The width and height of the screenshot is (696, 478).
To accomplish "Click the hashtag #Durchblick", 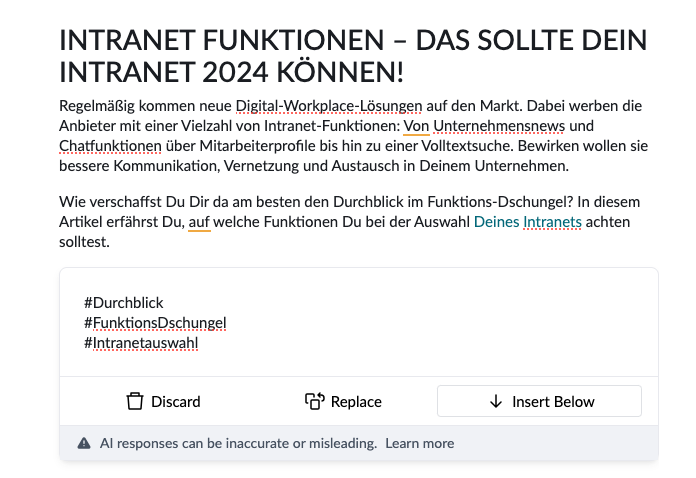I will point(124,302).
